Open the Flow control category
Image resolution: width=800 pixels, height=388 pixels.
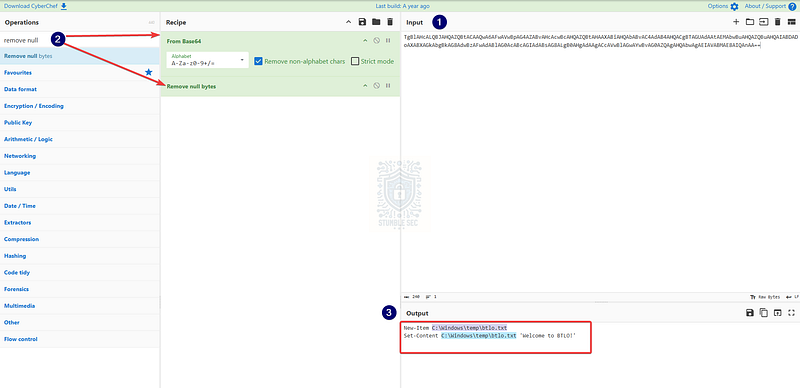[x=80, y=339]
